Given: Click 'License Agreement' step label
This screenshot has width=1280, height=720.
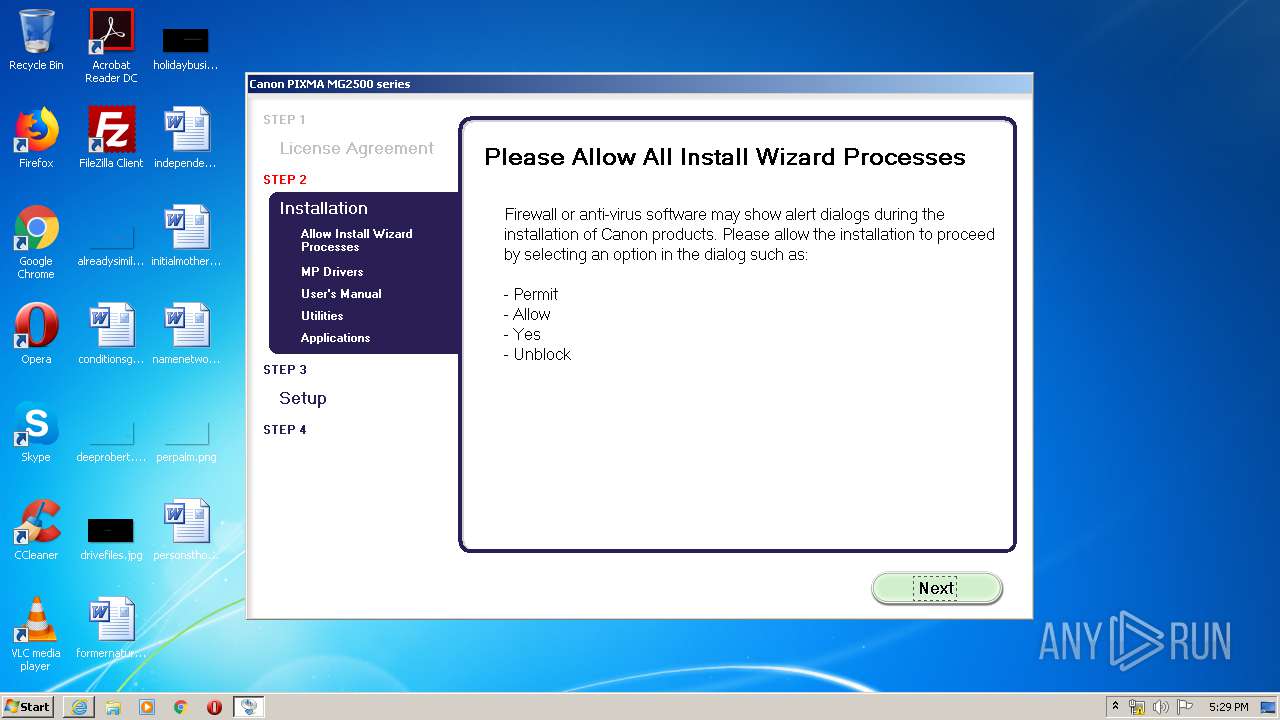Looking at the screenshot, I should pos(357,148).
